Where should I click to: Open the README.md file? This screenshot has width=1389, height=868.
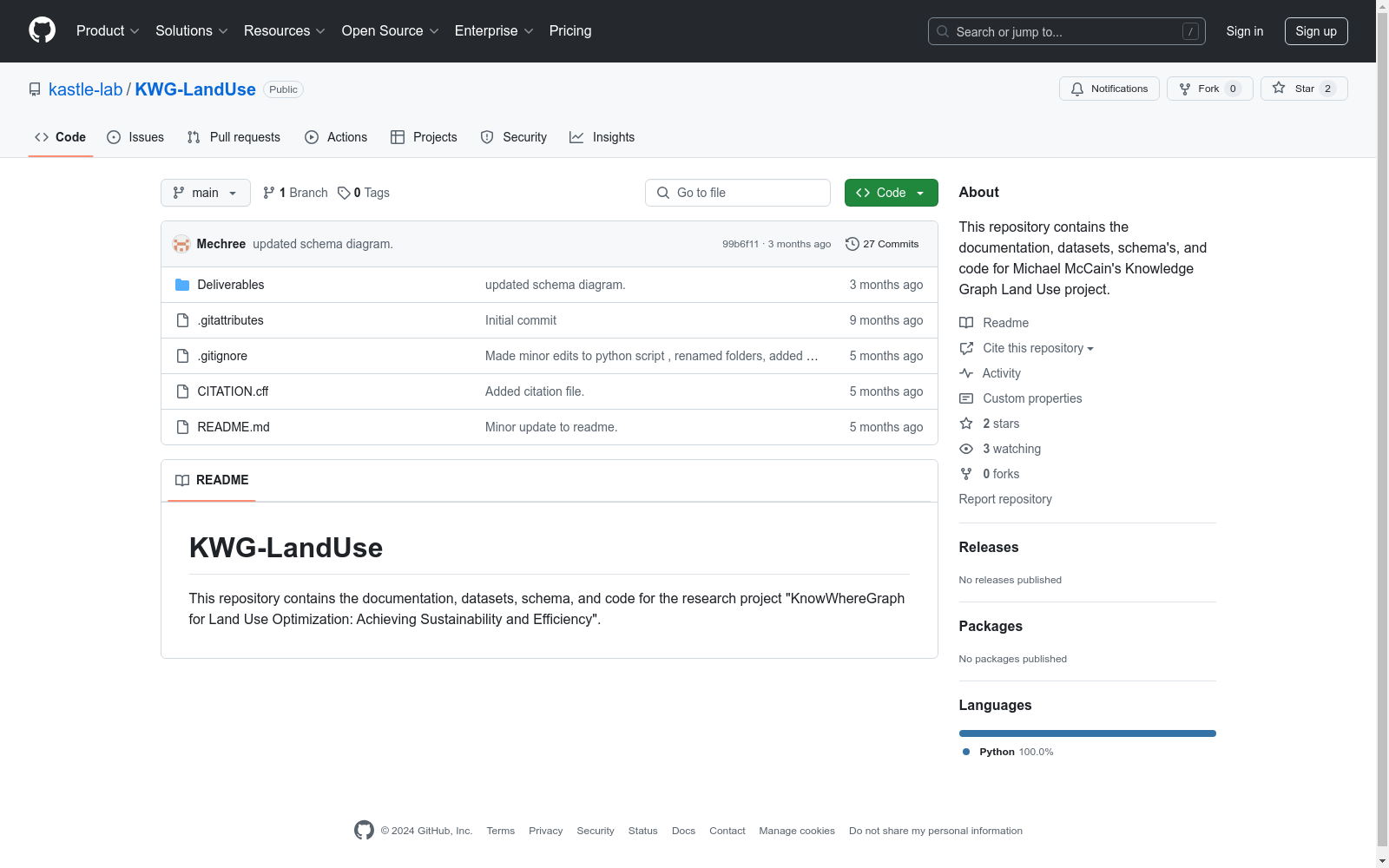[x=234, y=427]
